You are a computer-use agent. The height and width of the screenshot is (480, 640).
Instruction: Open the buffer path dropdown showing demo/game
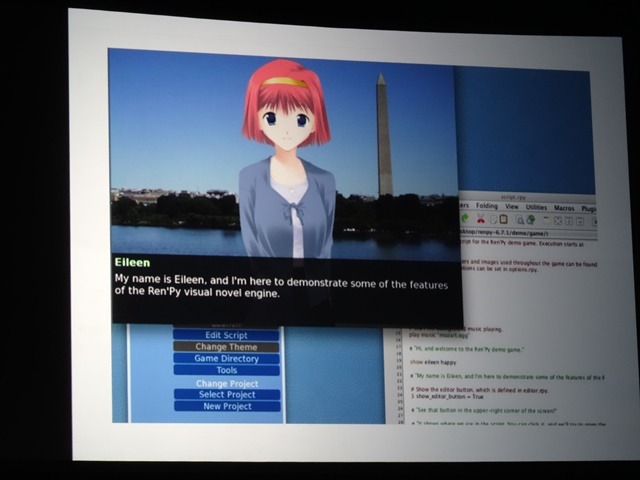pos(527,233)
